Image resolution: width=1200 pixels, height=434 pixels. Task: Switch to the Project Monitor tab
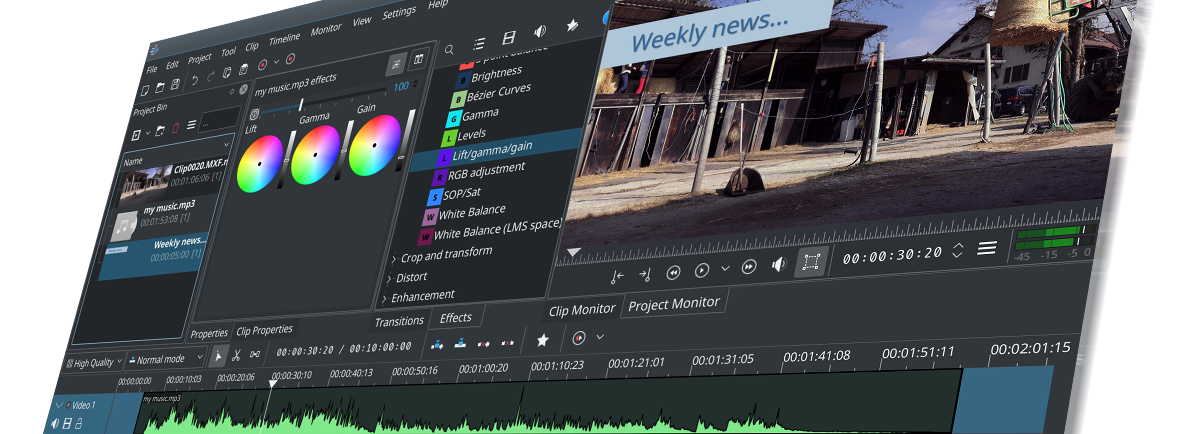[673, 304]
